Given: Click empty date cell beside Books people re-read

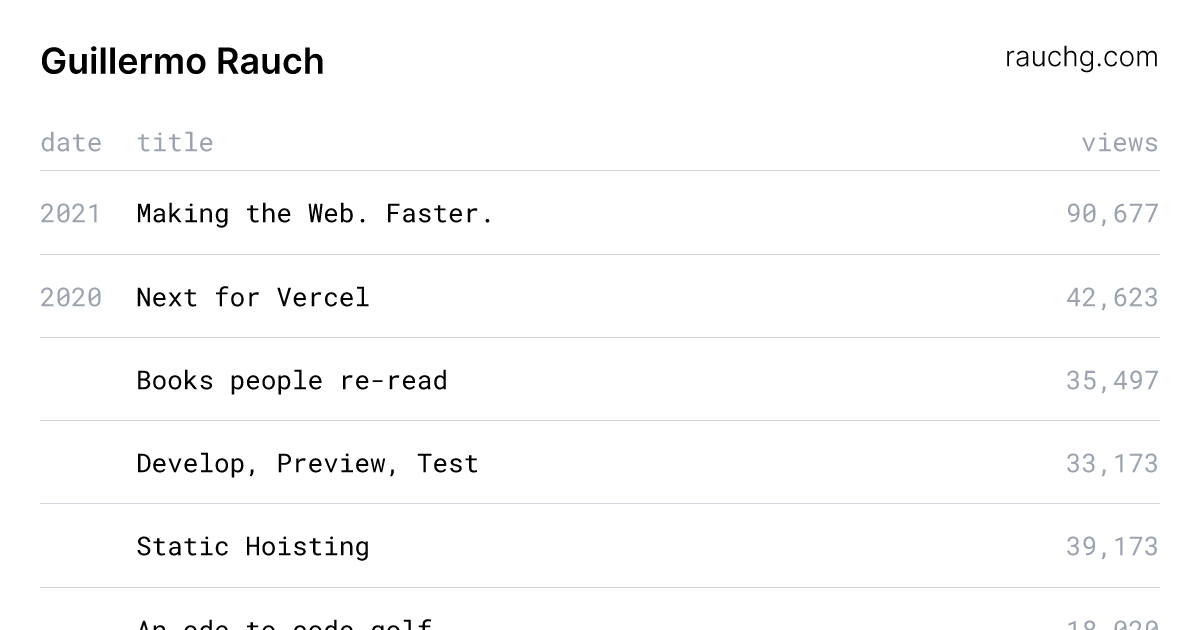Looking at the screenshot, I should [71, 380].
